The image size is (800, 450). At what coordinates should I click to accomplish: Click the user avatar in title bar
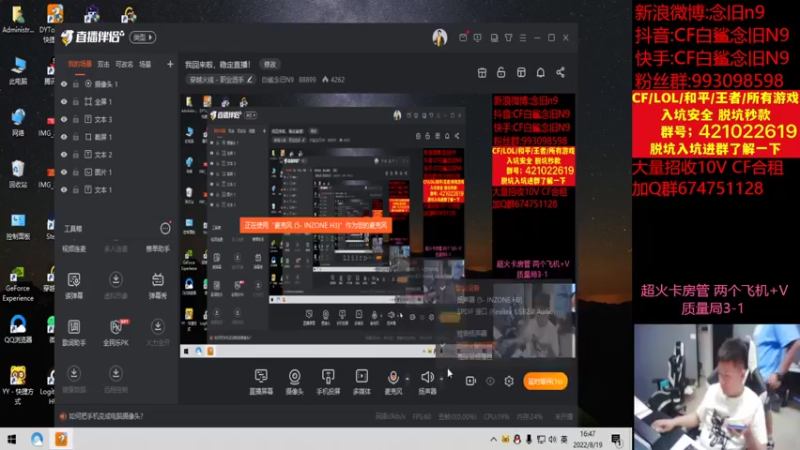point(440,37)
